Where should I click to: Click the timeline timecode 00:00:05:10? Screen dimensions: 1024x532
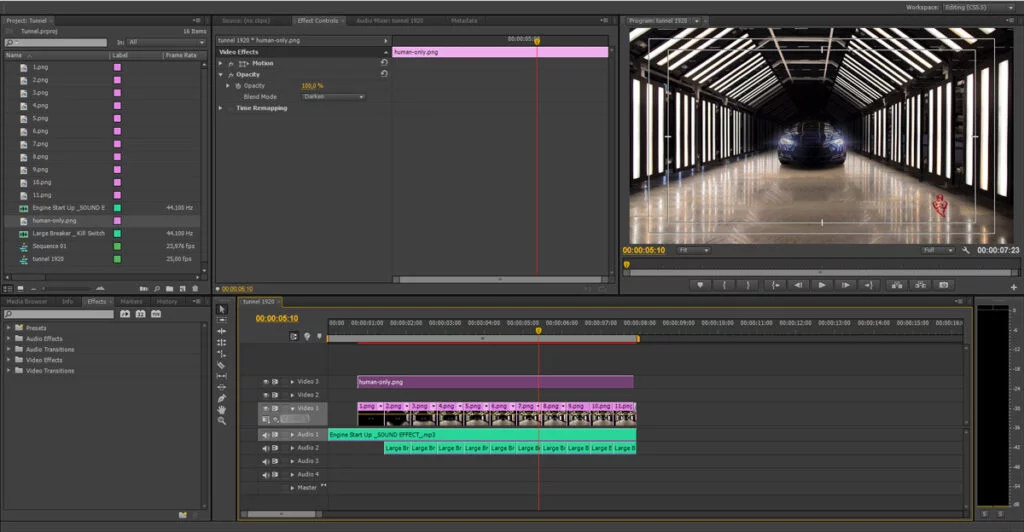point(277,318)
